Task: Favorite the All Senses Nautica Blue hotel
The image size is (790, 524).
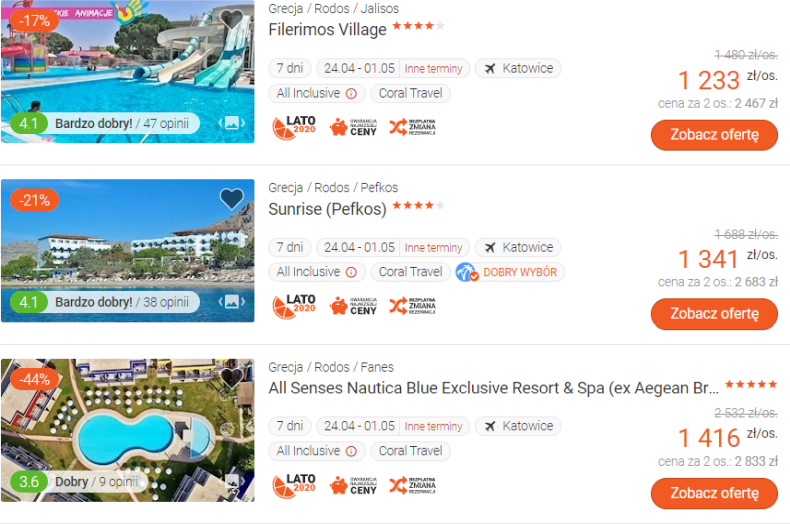Action: click(x=232, y=378)
